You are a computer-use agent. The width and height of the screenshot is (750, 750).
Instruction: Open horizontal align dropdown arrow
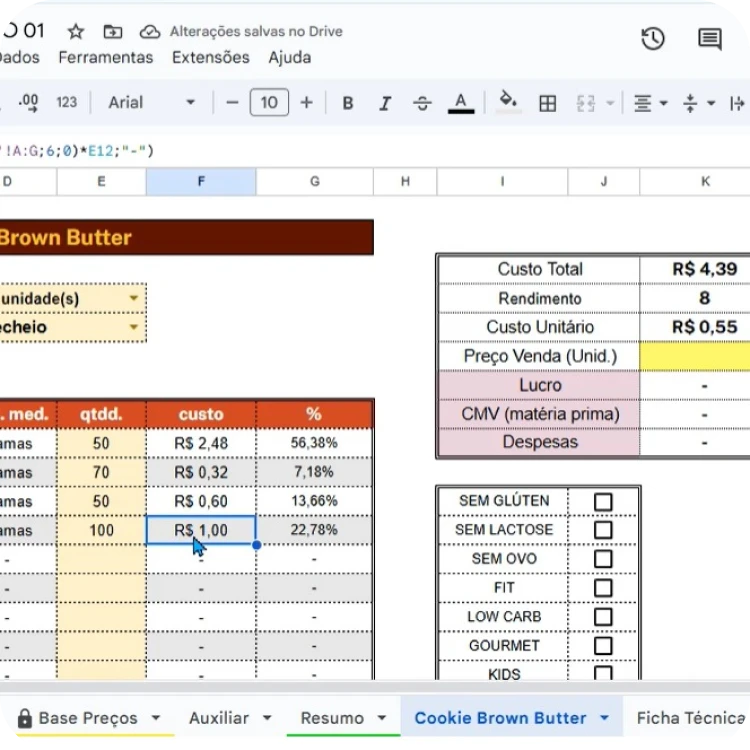[x=663, y=103]
